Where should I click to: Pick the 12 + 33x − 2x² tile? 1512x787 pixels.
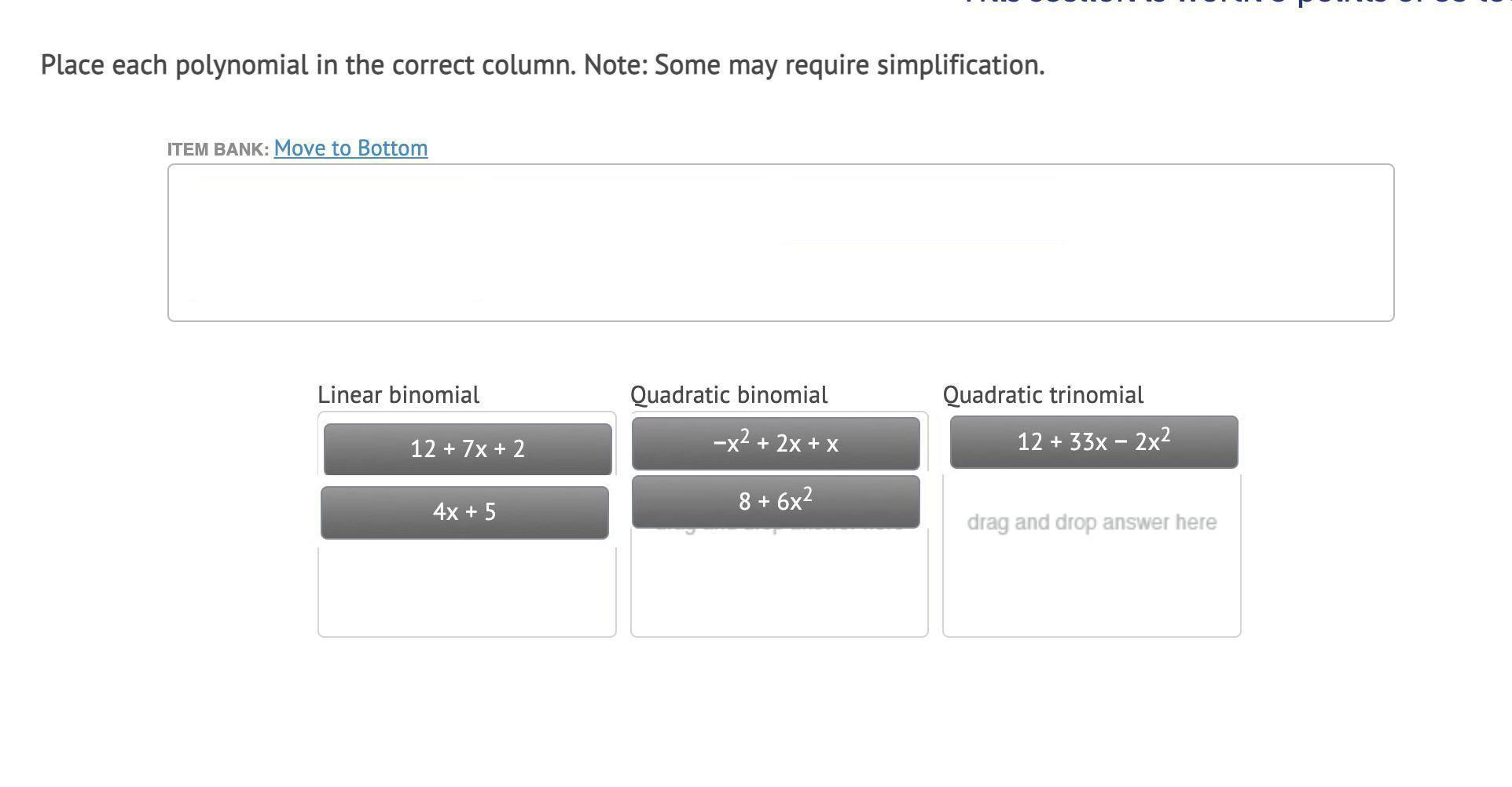1094,442
